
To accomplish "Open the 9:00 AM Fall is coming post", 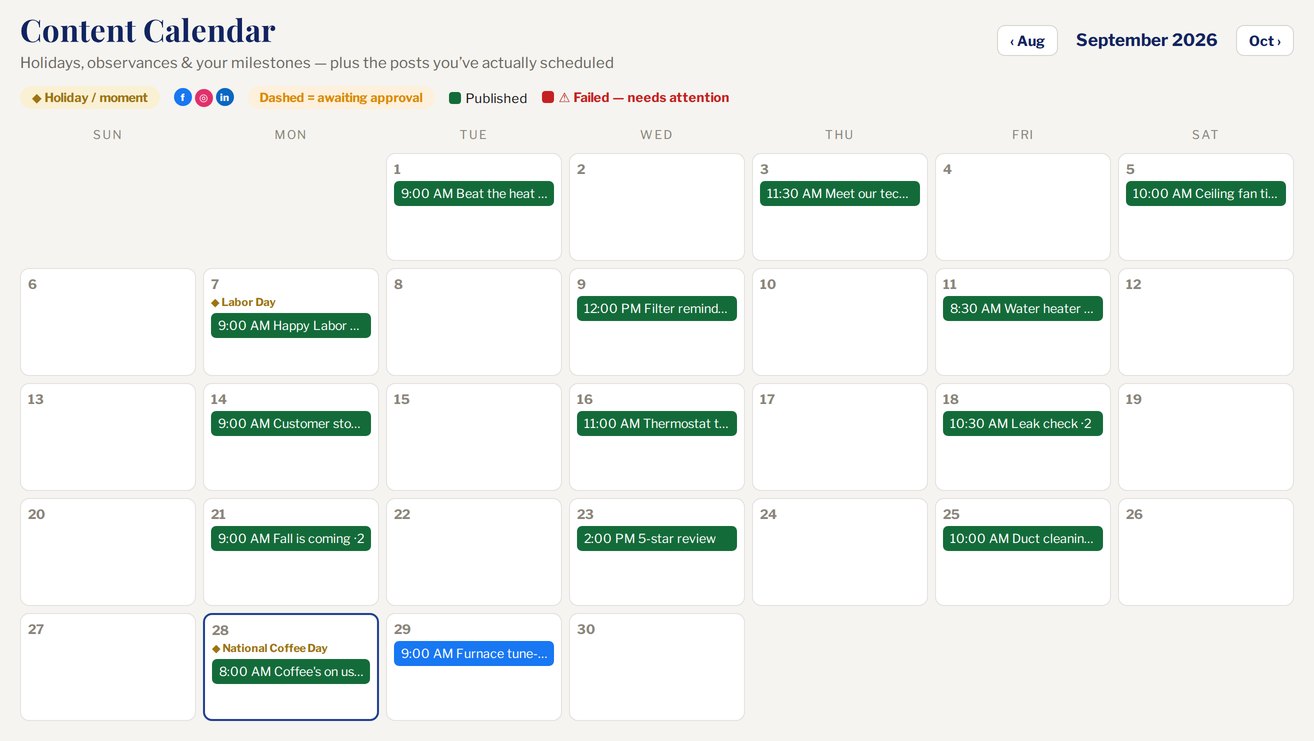I will coord(291,539).
